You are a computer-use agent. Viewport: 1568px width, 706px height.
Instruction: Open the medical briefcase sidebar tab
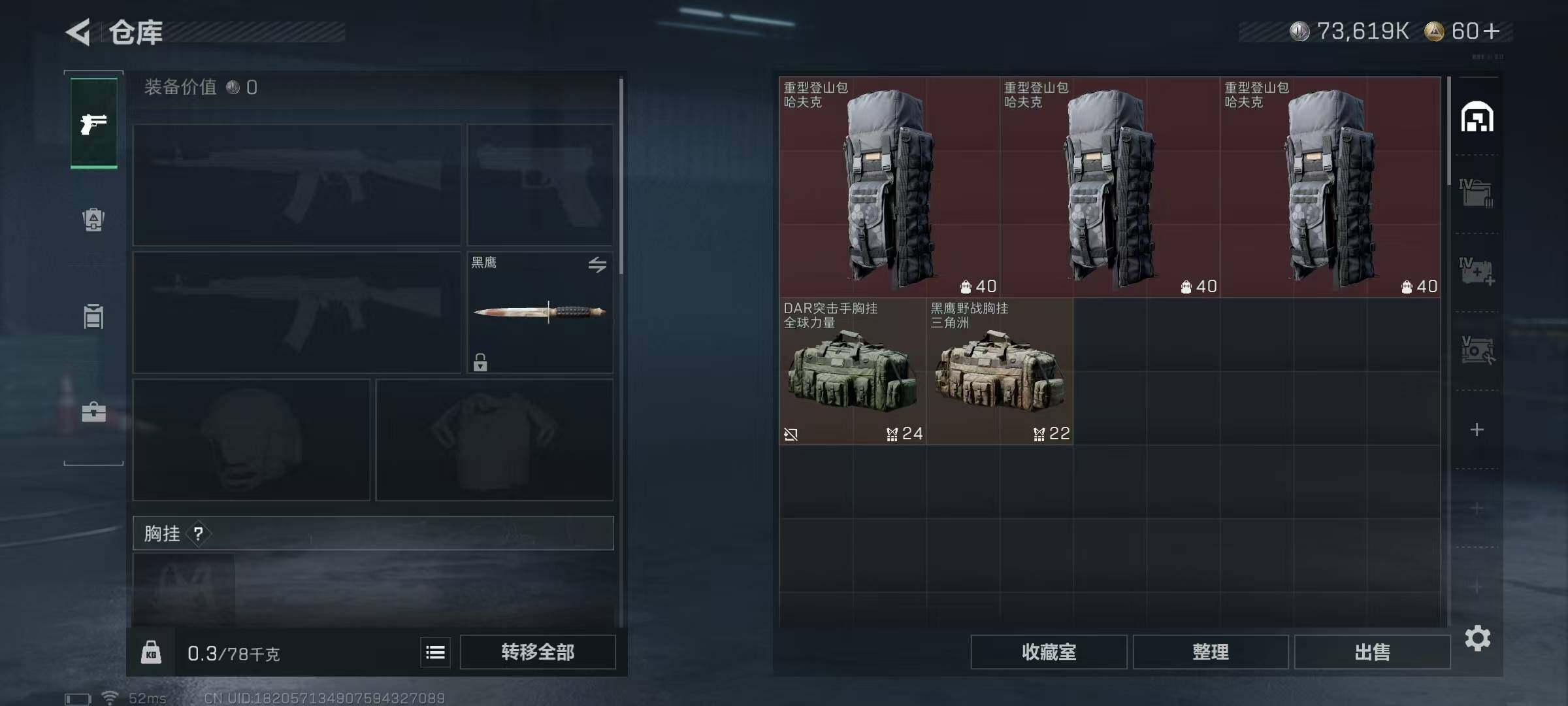click(x=93, y=412)
